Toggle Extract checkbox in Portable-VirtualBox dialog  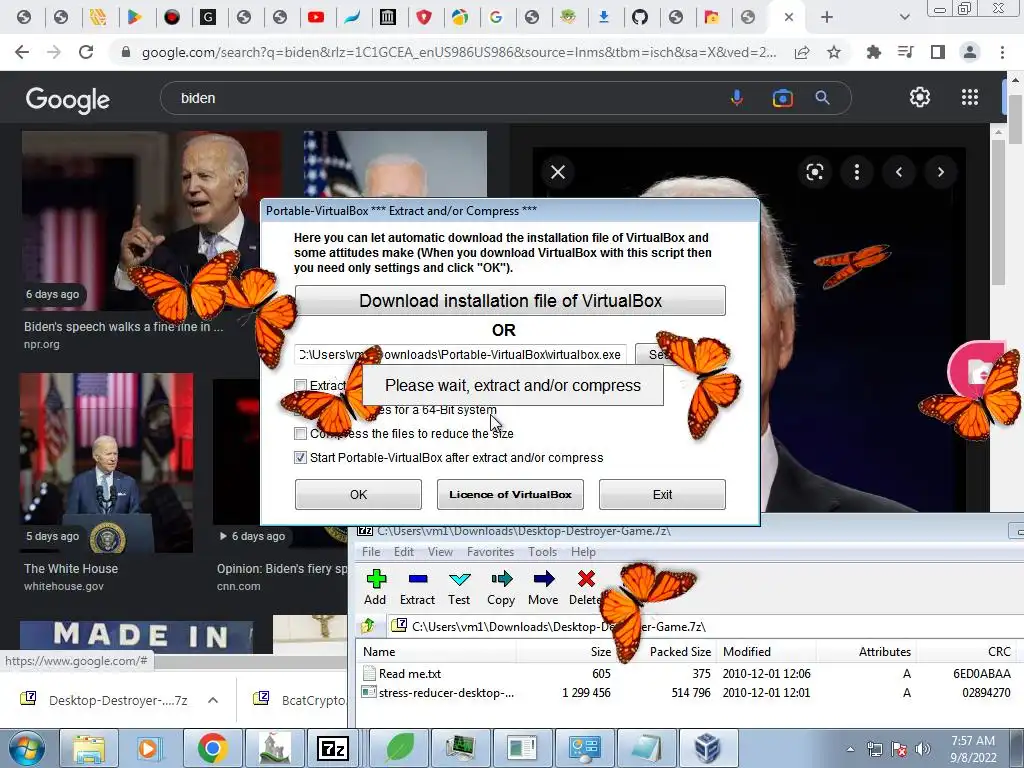pos(300,385)
